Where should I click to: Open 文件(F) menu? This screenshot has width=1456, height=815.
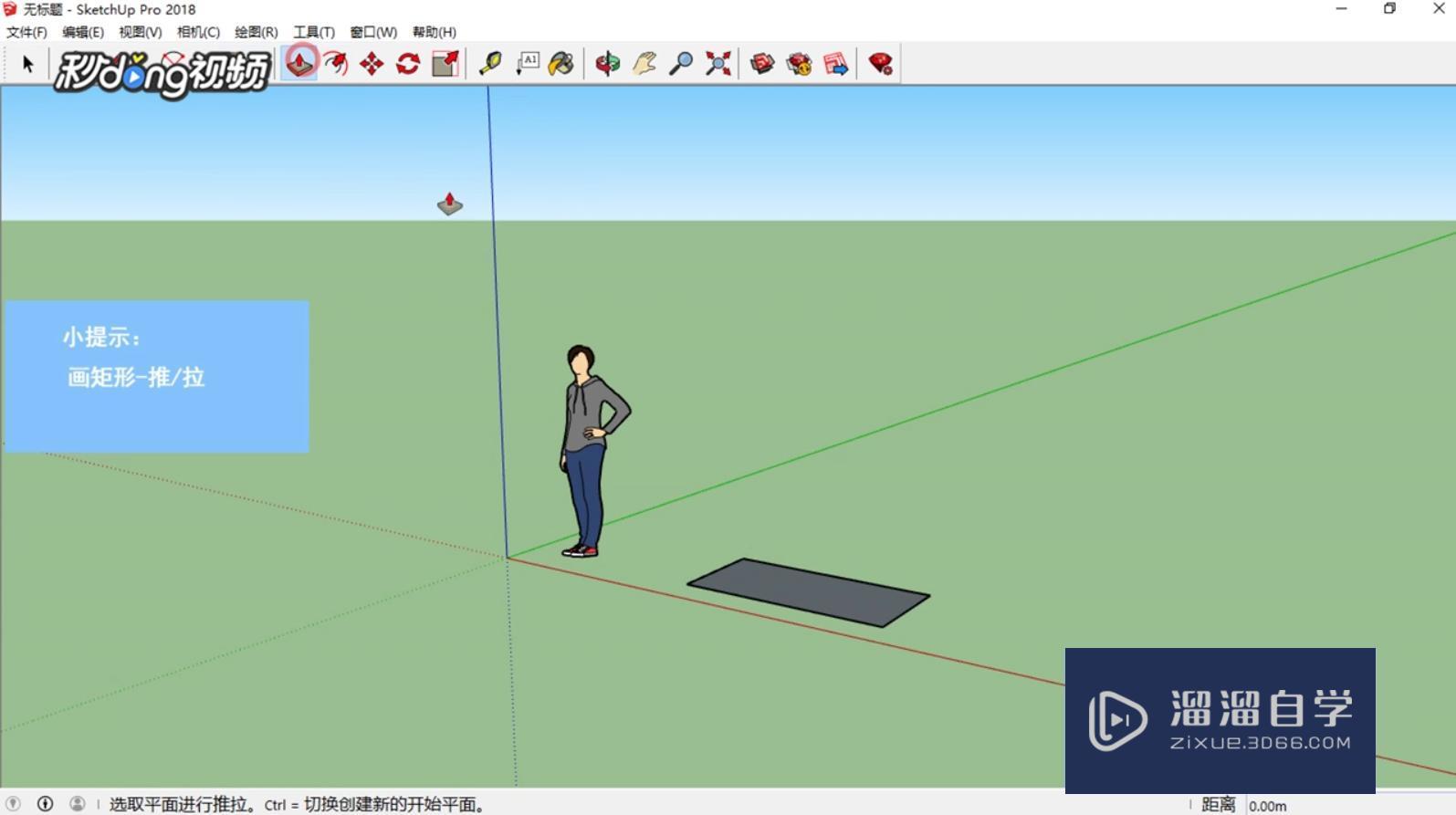point(26,32)
